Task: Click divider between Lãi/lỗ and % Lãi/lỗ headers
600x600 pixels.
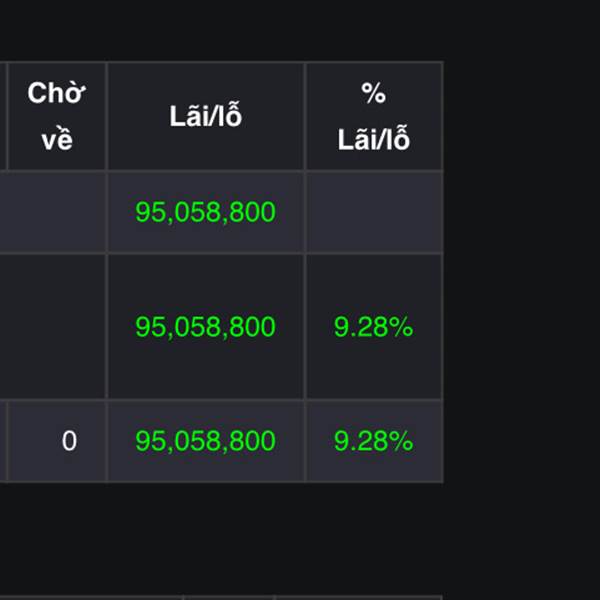Action: (305, 116)
